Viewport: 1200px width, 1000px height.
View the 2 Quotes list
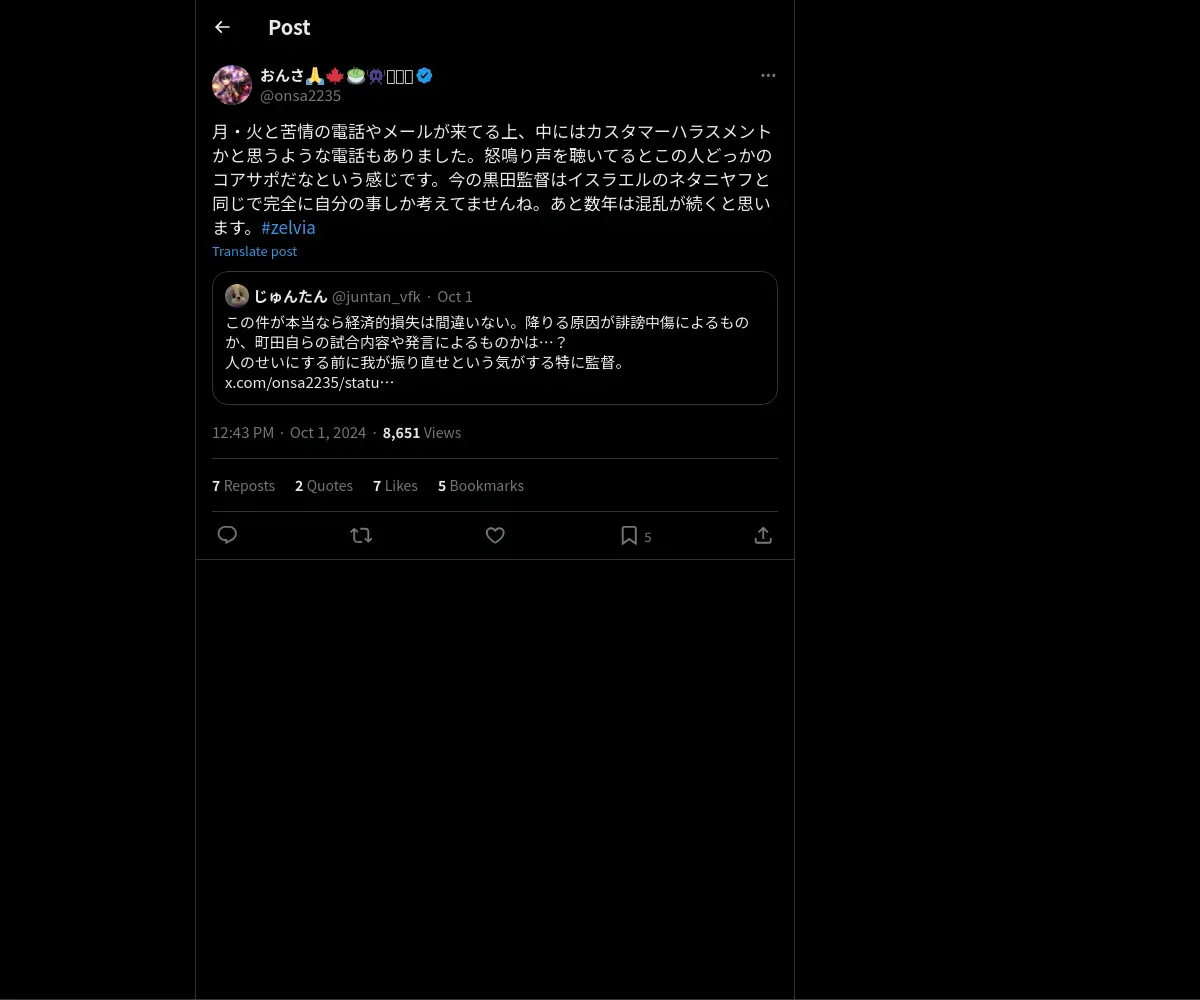tap(324, 485)
